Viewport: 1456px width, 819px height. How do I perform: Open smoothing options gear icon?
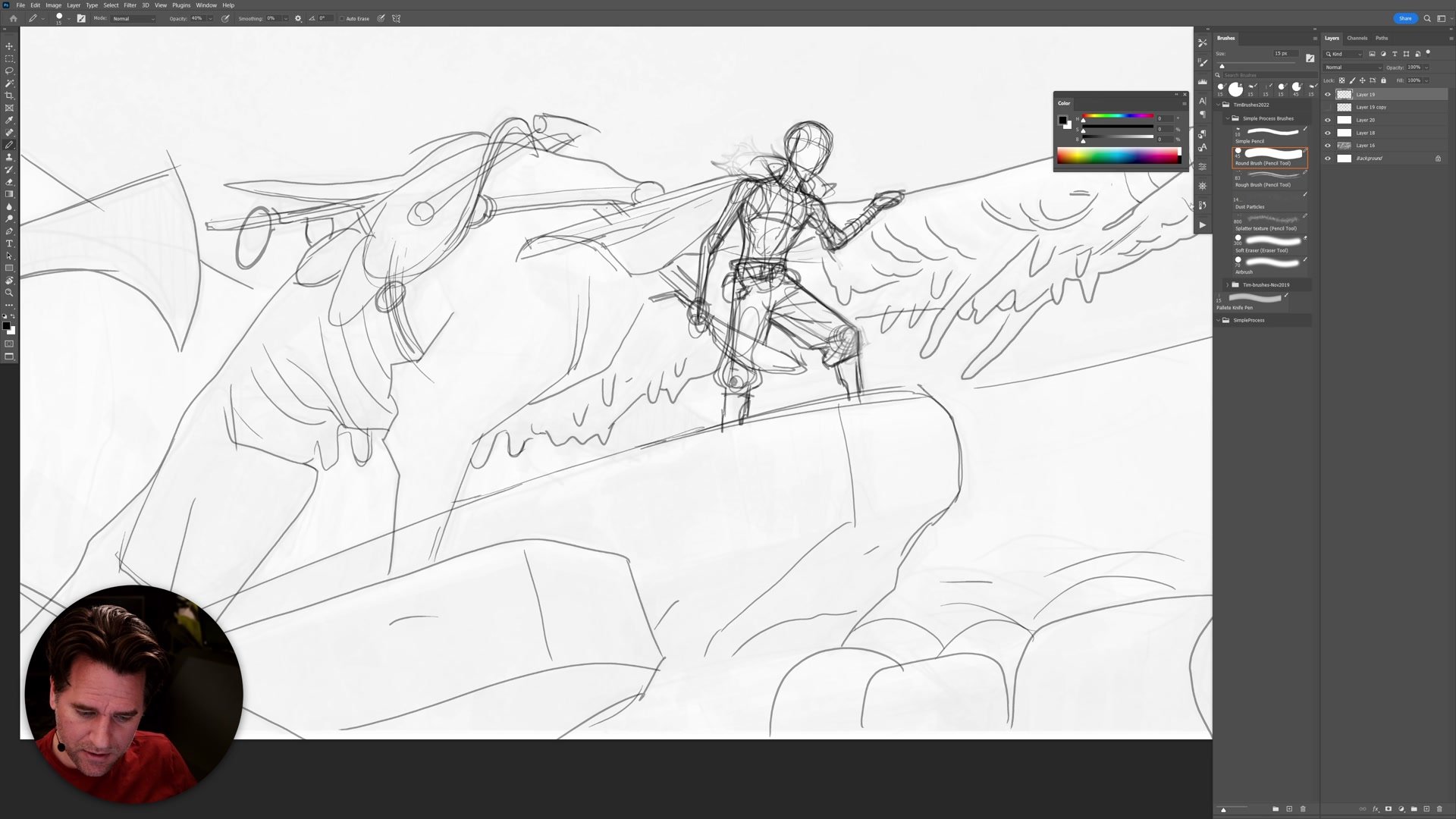[298, 18]
